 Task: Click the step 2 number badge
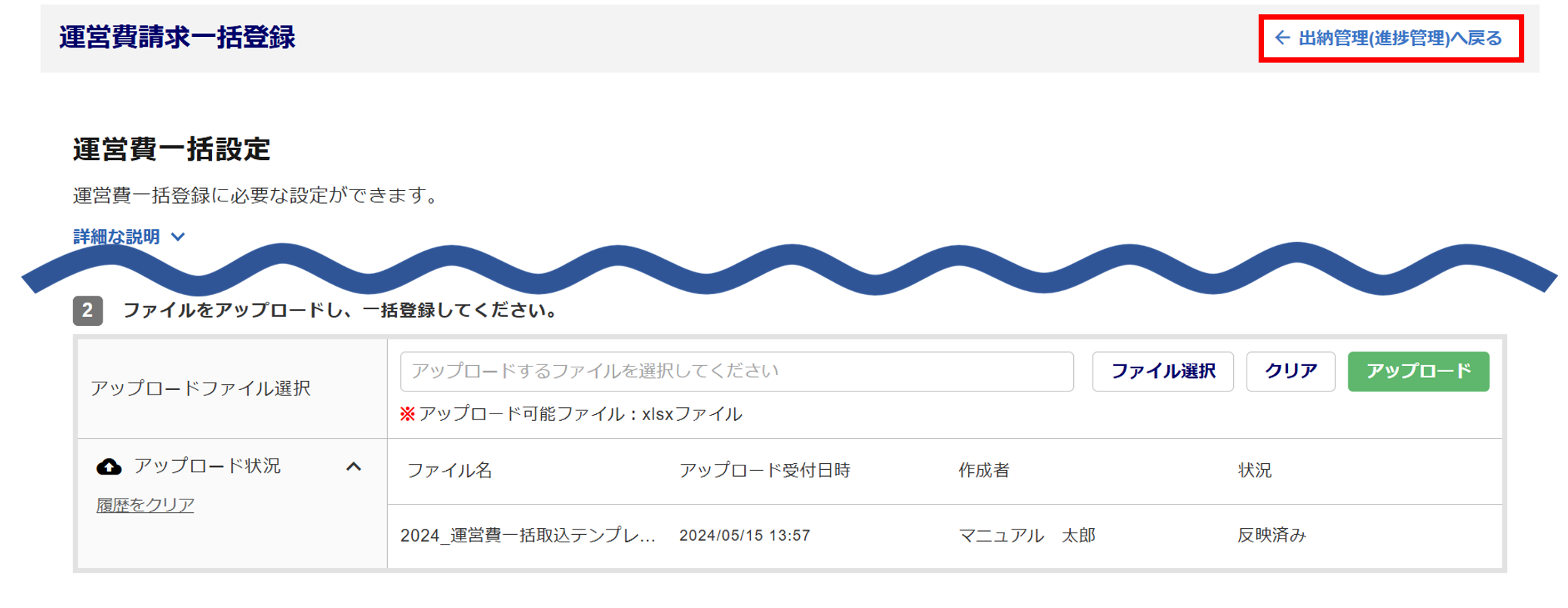[x=88, y=310]
